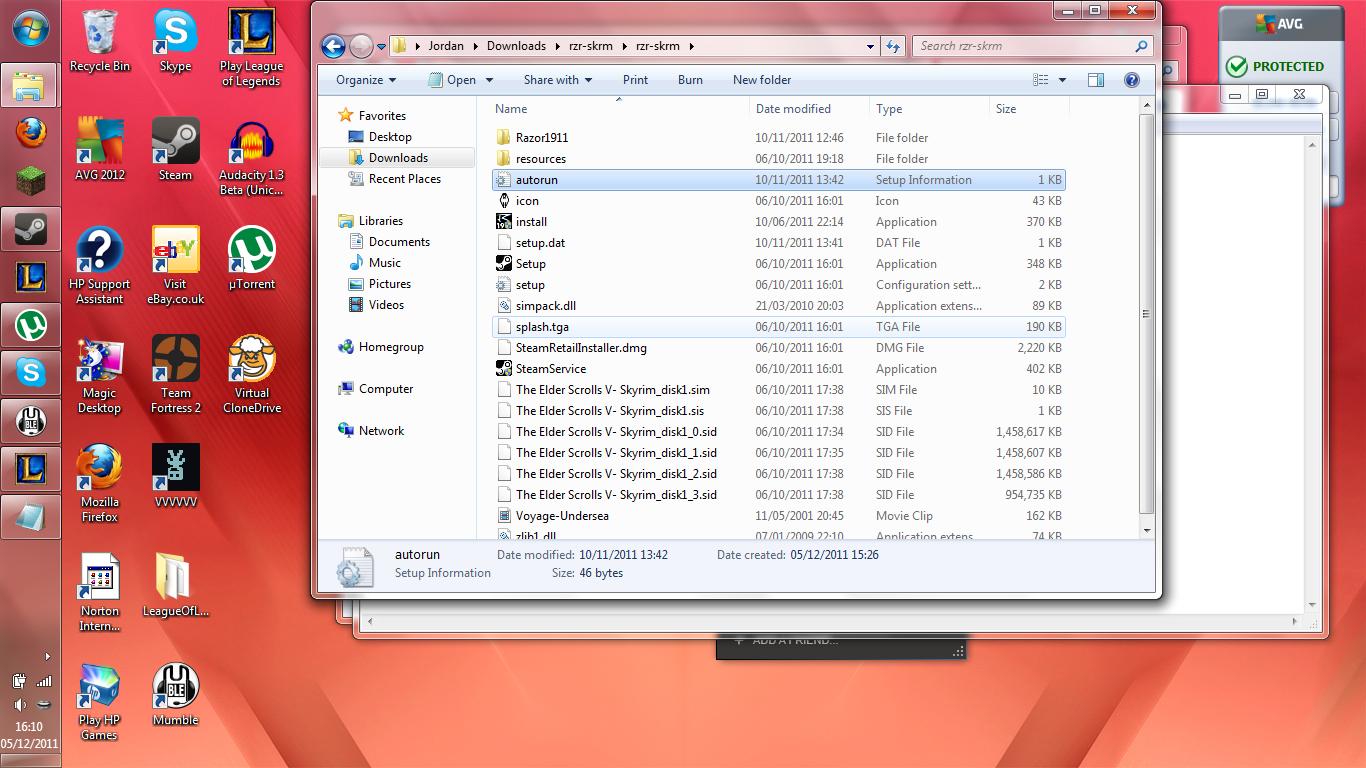
Task: Open the Recycle Bin desktop icon
Action: pos(100,40)
